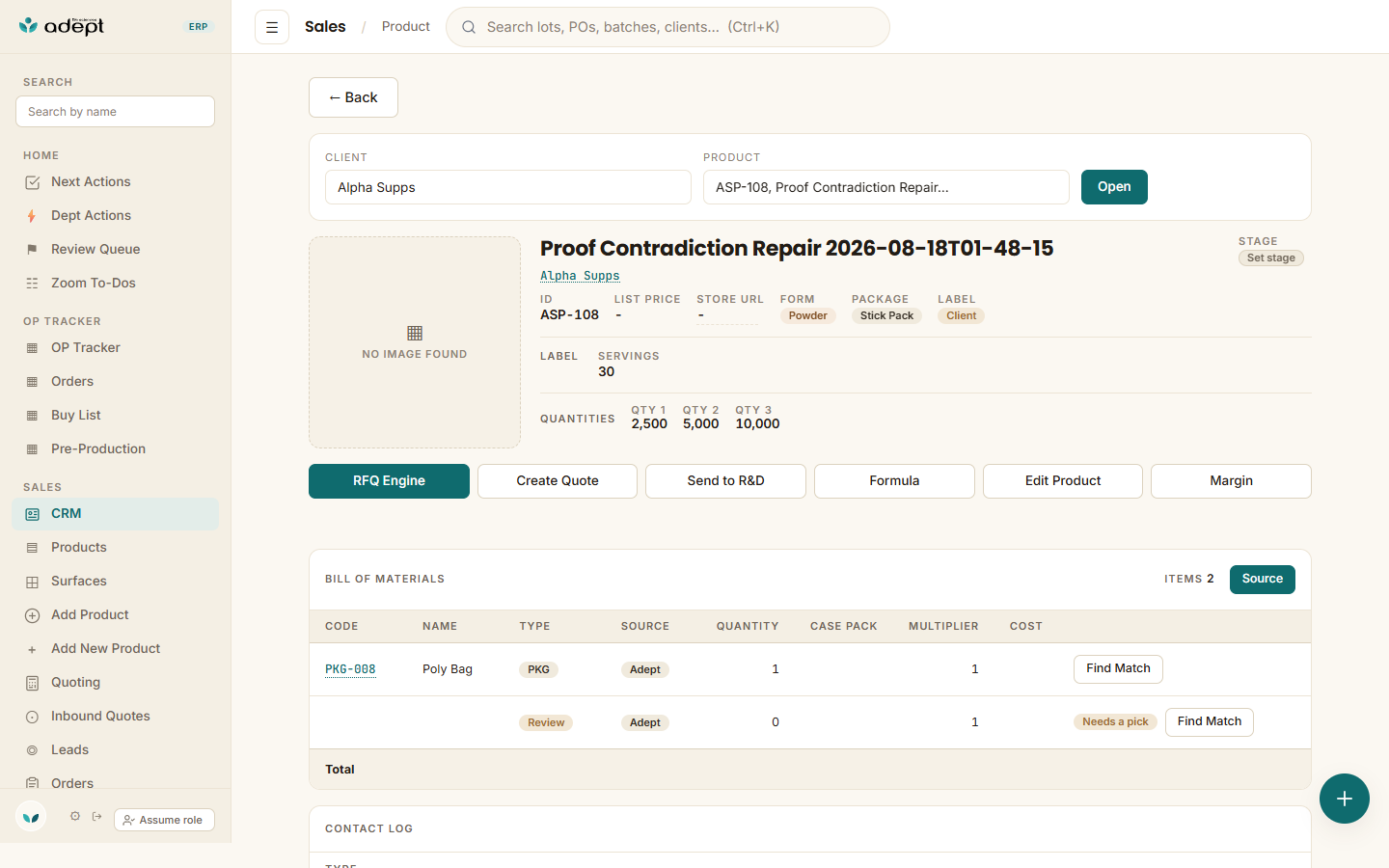Open the Formula button

tap(894, 481)
